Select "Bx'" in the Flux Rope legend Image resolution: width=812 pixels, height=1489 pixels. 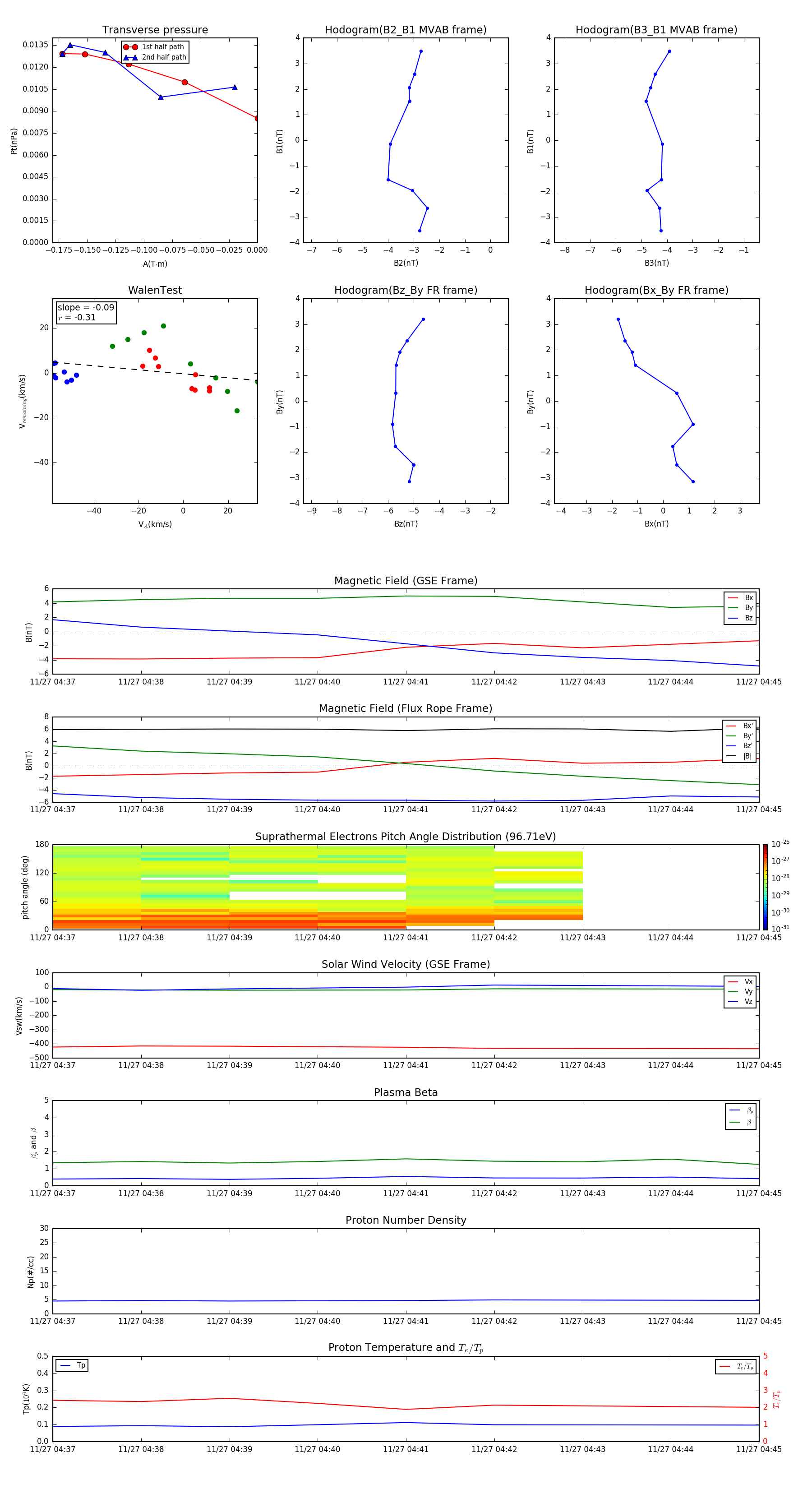(x=740, y=726)
